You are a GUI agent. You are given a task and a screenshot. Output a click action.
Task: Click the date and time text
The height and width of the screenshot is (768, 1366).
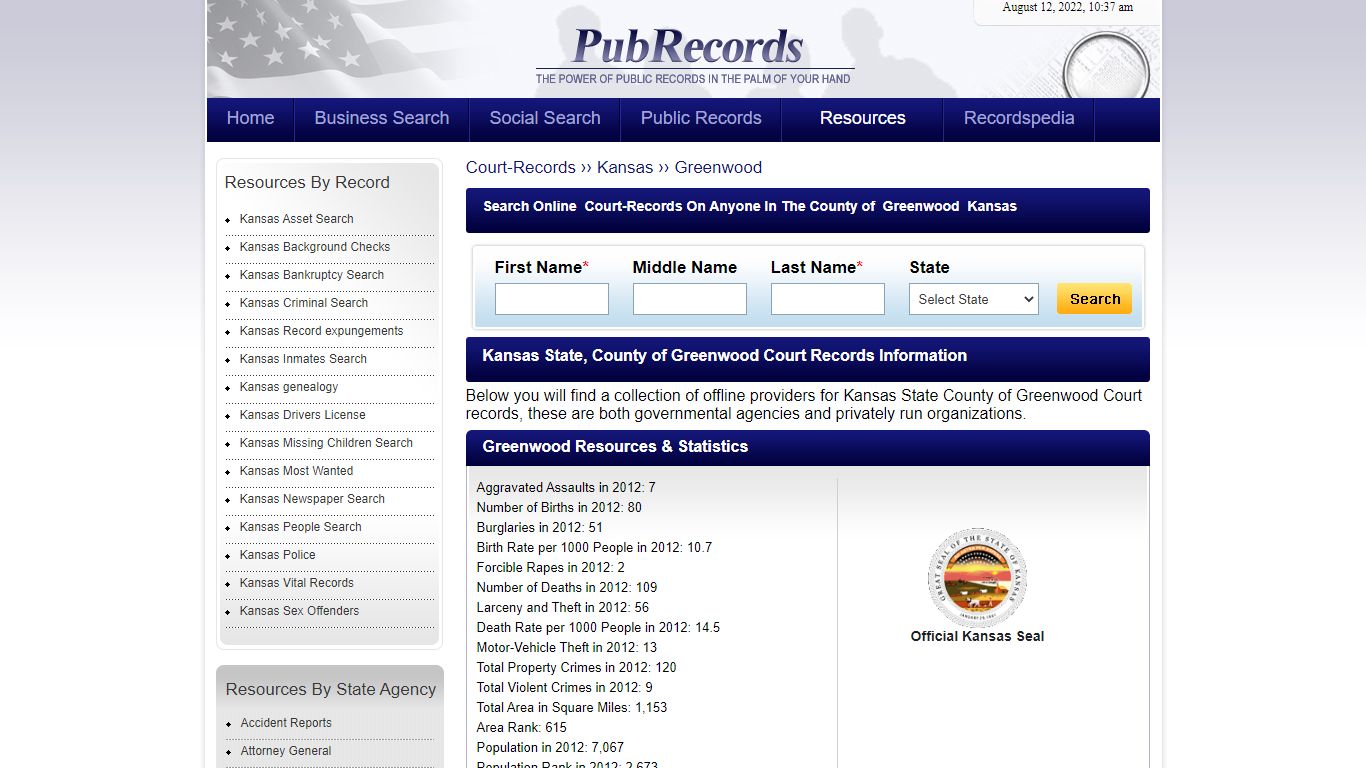(x=1068, y=7)
